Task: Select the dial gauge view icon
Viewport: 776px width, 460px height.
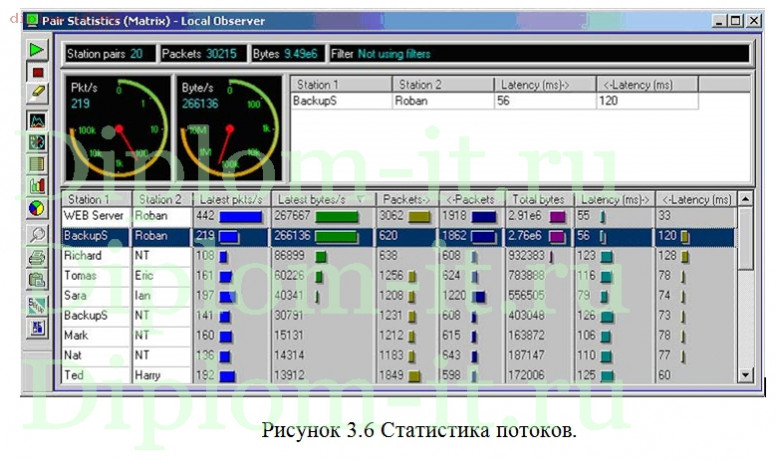Action: point(37,142)
